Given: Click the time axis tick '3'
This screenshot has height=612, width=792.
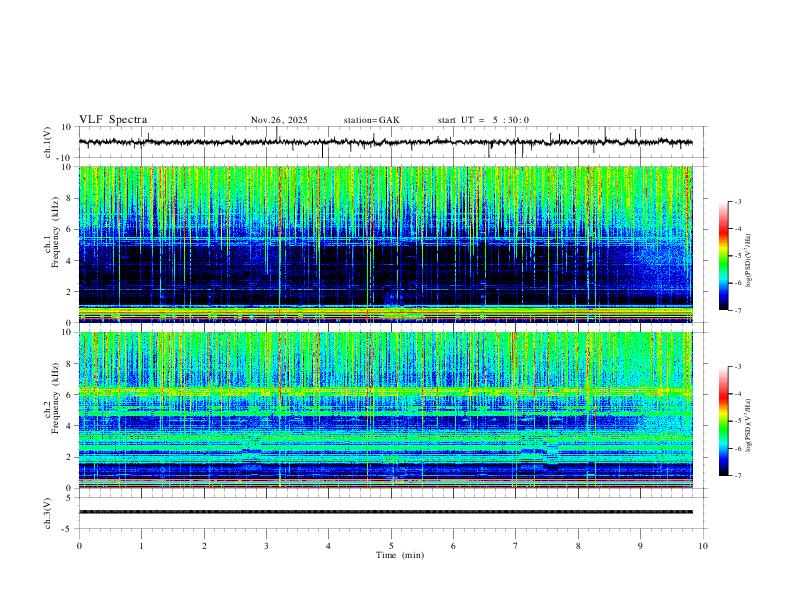Looking at the screenshot, I should [x=266, y=546].
